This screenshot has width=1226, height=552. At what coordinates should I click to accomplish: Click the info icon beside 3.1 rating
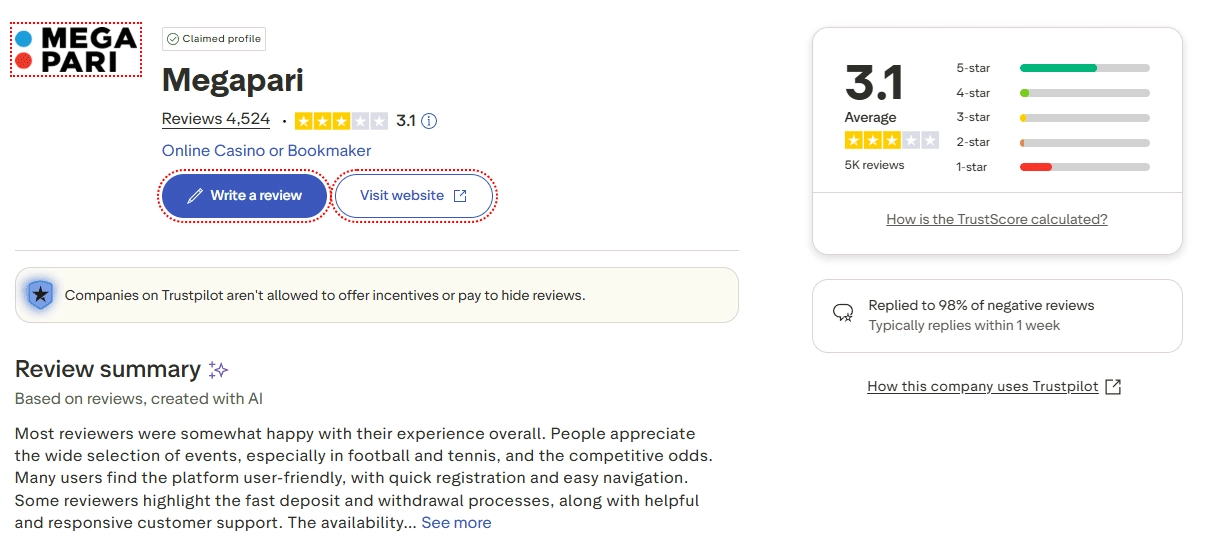pos(429,121)
